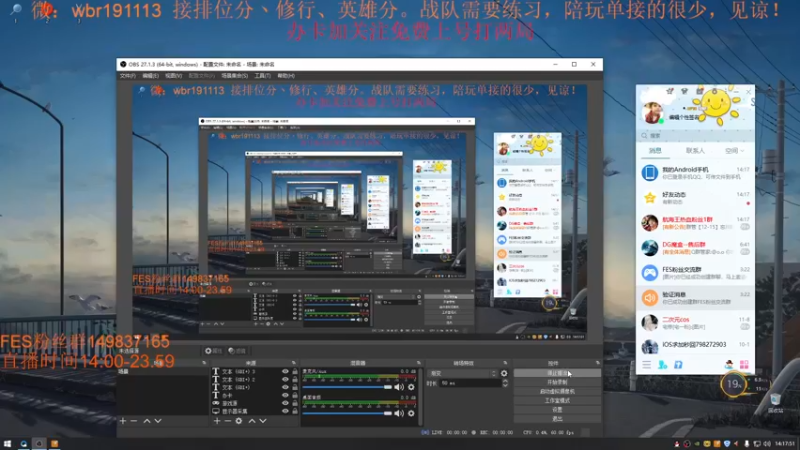Open source properties gear in the sources toolbar
This screenshot has width=800, height=450.
239,421
